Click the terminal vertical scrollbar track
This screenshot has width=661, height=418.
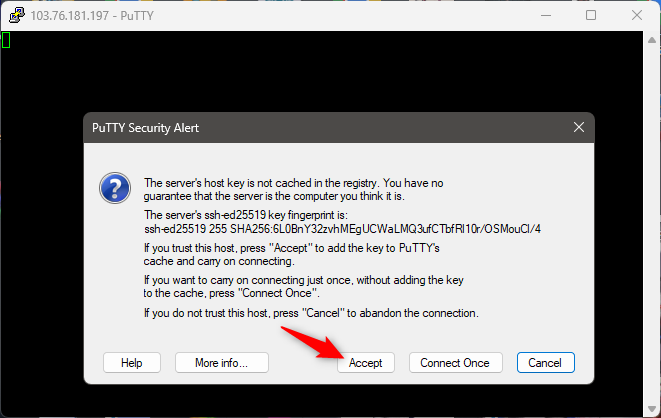click(x=652, y=224)
